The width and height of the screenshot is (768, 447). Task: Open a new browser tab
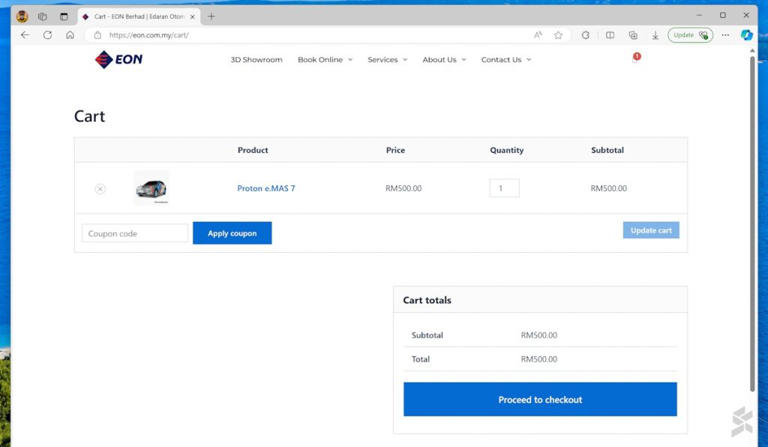pyautogui.click(x=211, y=17)
